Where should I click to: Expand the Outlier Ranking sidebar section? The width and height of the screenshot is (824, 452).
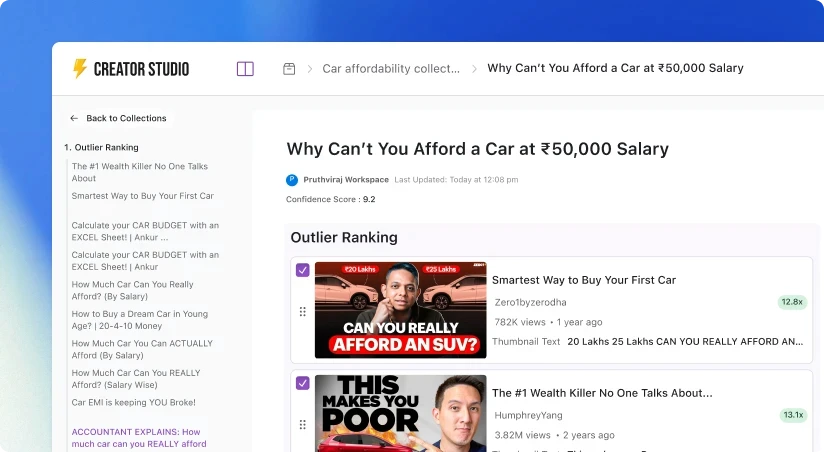coord(101,147)
